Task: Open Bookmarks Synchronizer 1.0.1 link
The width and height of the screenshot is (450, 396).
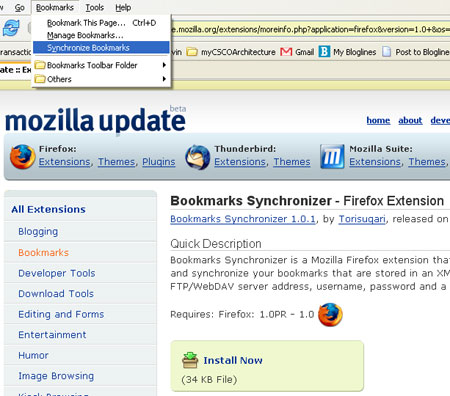Action: 243,219
